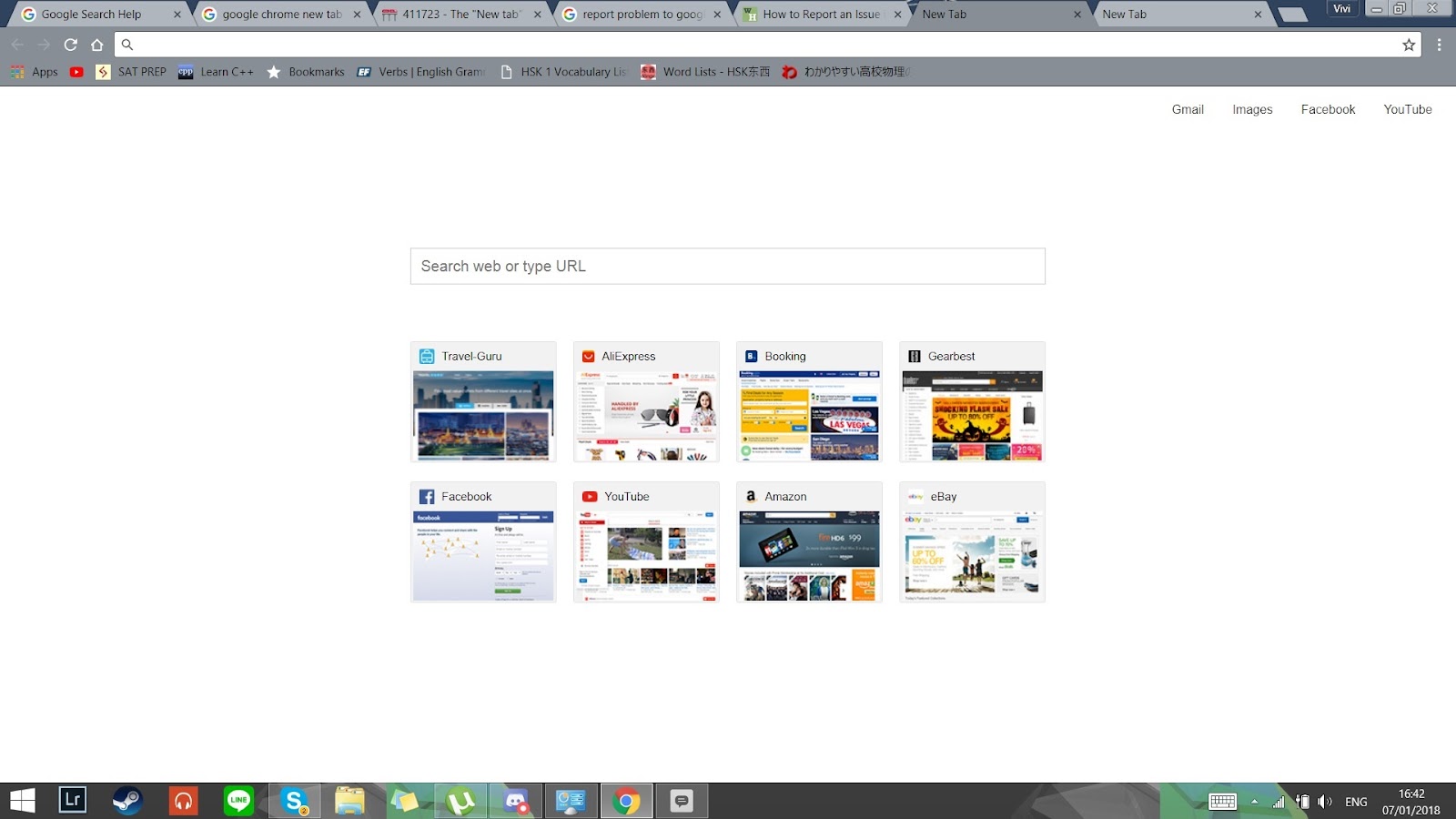Open File Explorer from the taskbar
The image size is (1456, 819).
tap(350, 801)
